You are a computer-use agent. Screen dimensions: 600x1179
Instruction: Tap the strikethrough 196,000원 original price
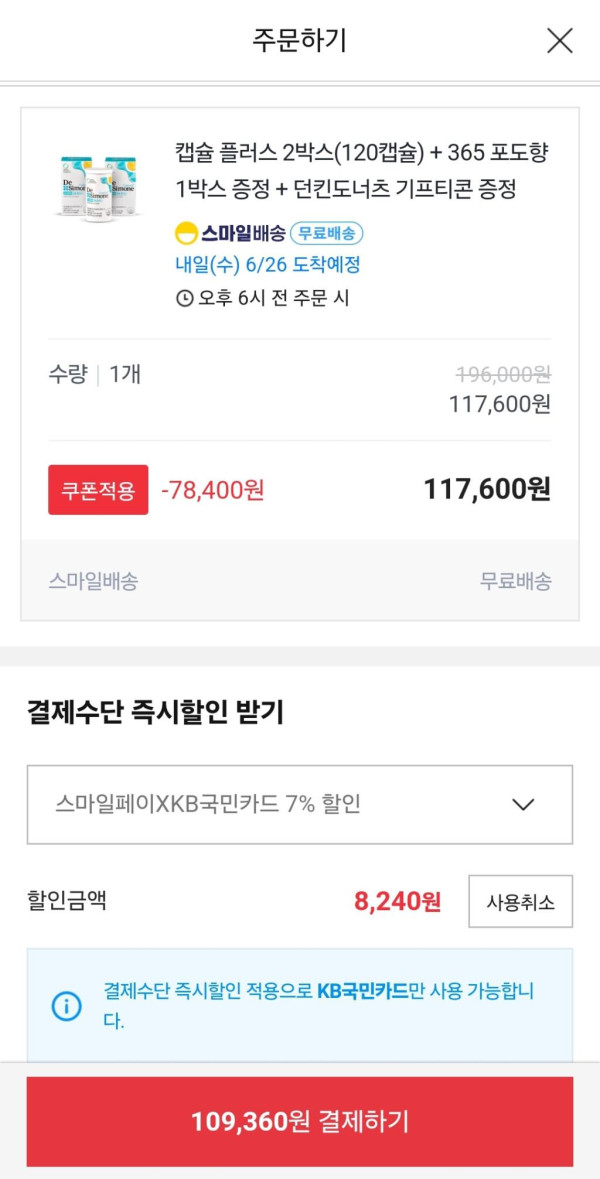pos(503,374)
